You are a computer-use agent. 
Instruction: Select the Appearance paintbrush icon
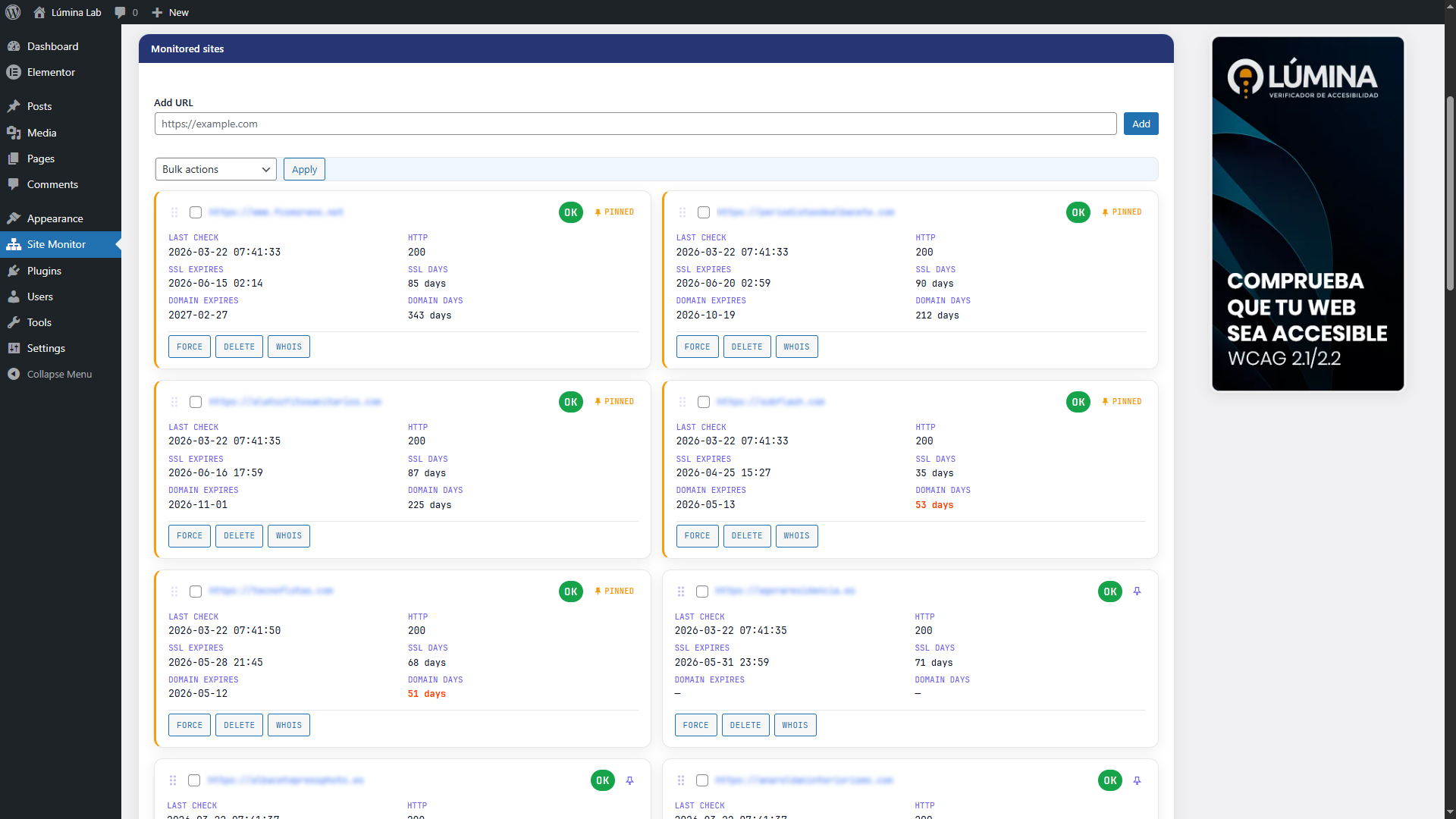point(14,218)
